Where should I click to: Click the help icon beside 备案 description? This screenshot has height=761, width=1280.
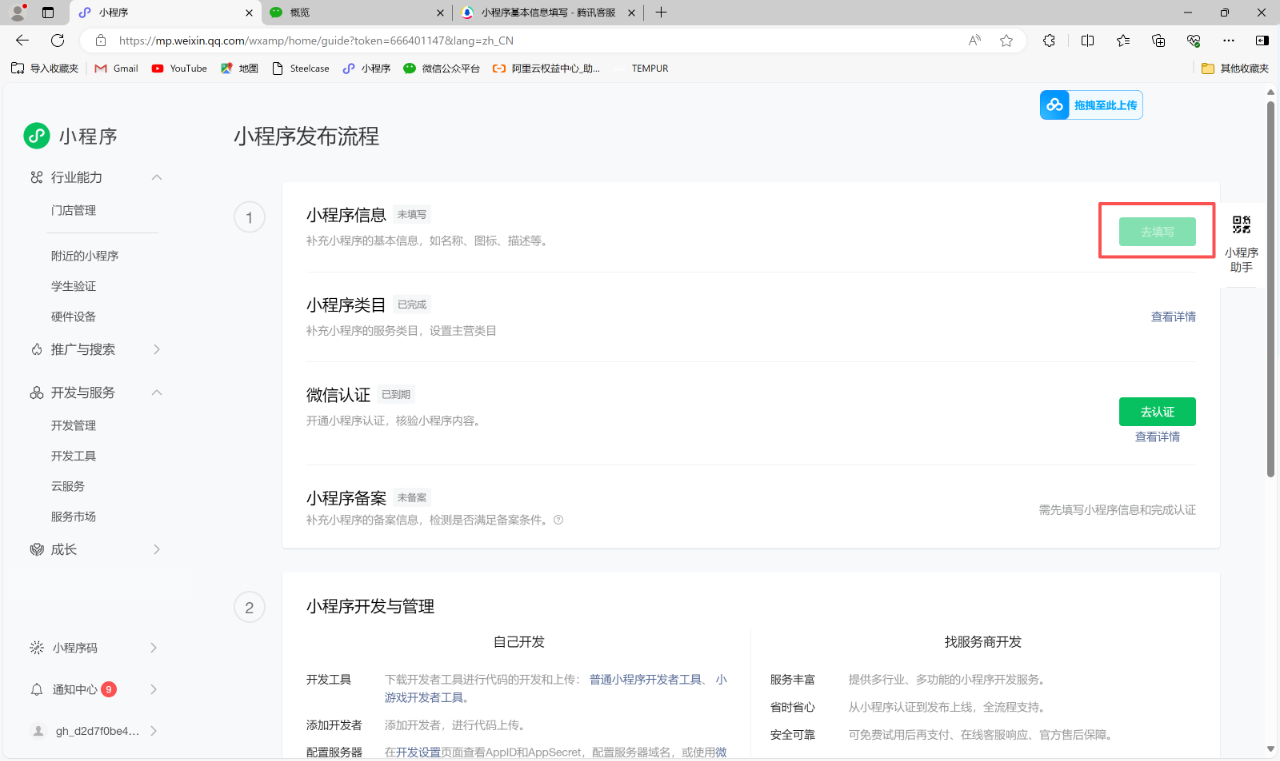point(558,520)
